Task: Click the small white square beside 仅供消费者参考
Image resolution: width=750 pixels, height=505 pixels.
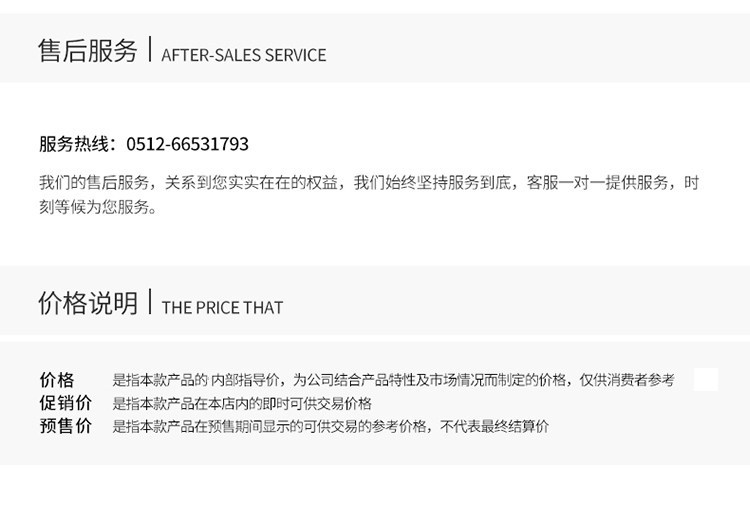Action: click(706, 380)
